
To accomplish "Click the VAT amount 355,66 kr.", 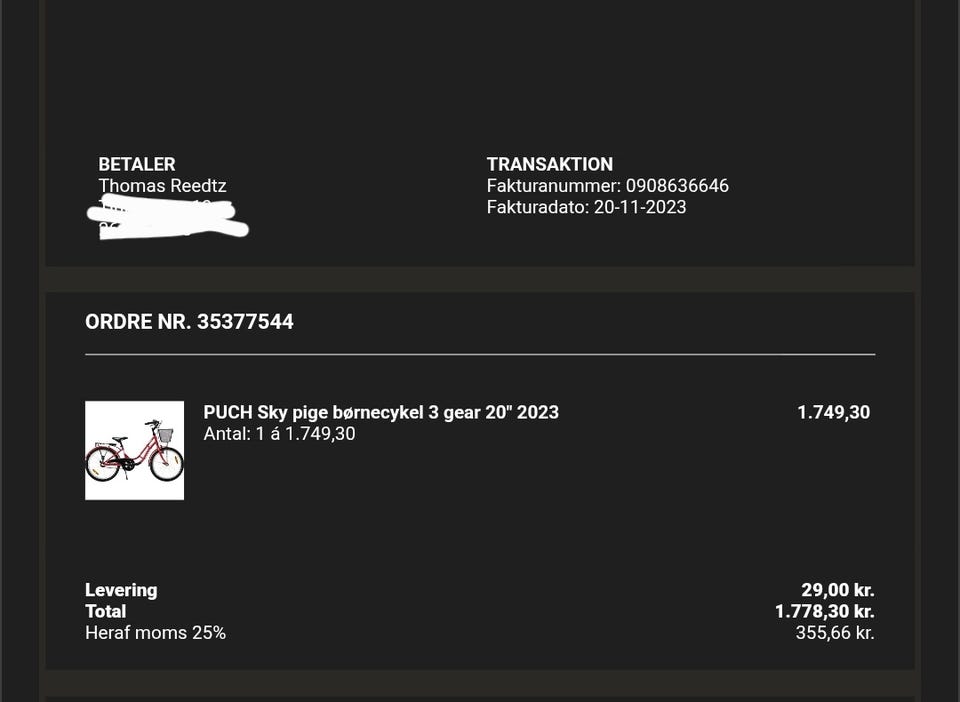I will point(834,633).
